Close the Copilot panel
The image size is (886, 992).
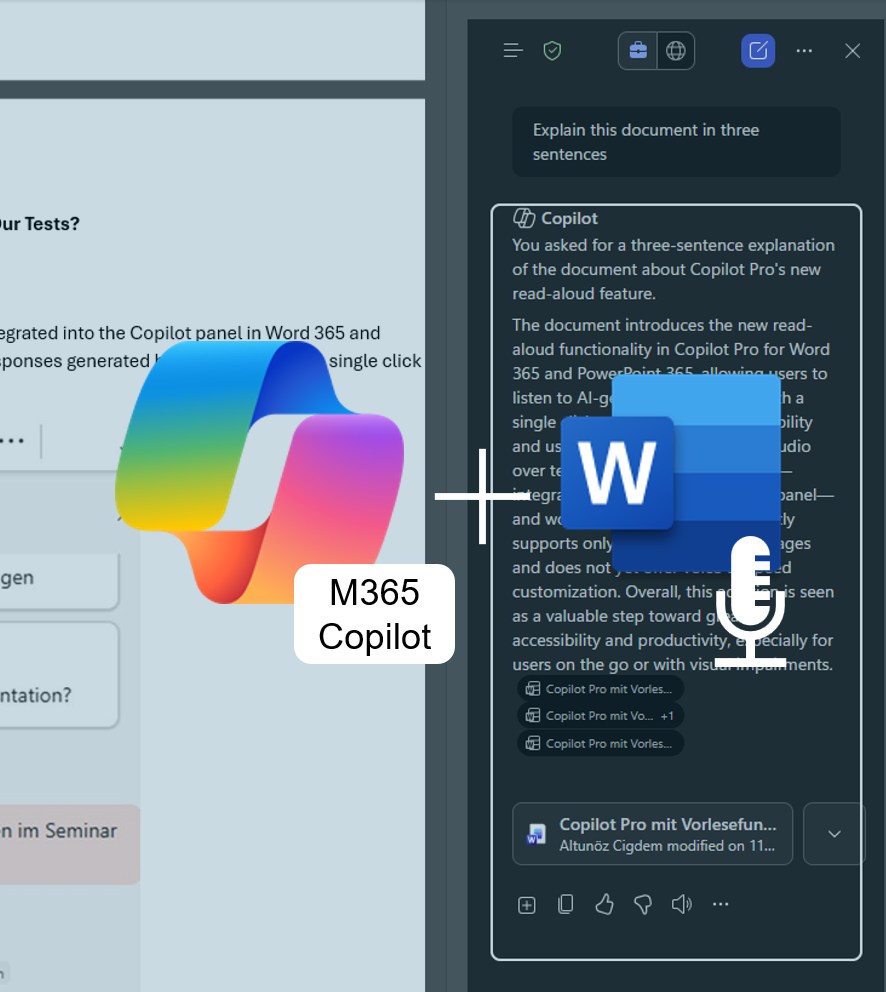(852, 51)
